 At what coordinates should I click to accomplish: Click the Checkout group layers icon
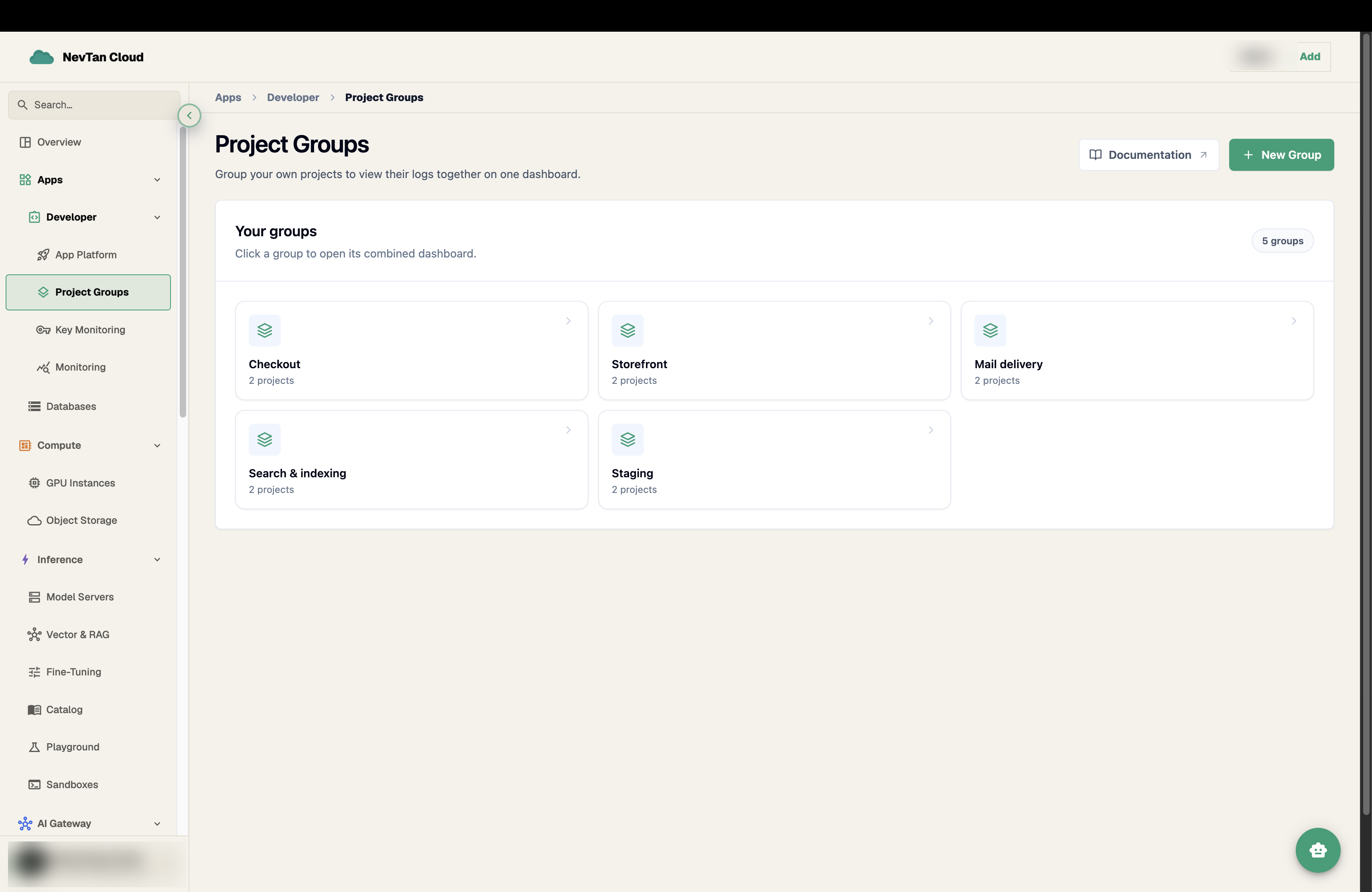tap(265, 330)
